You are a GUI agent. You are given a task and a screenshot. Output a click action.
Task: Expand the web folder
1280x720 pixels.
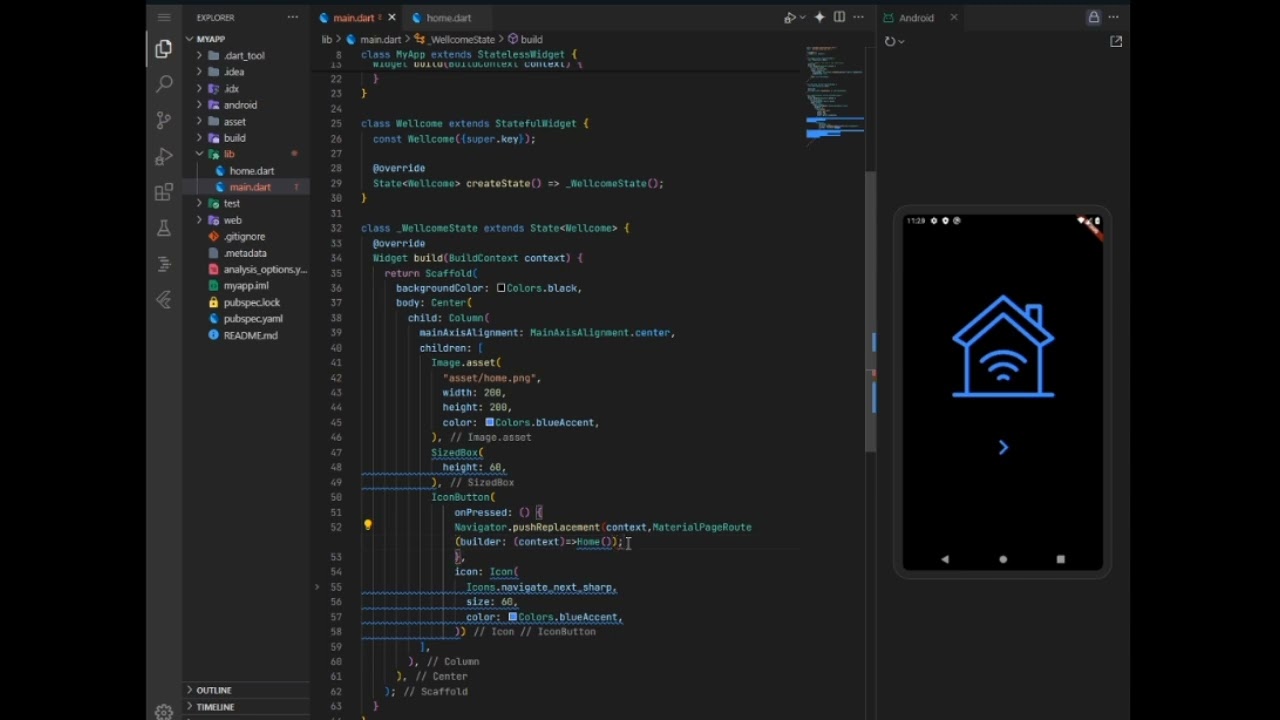(x=232, y=220)
